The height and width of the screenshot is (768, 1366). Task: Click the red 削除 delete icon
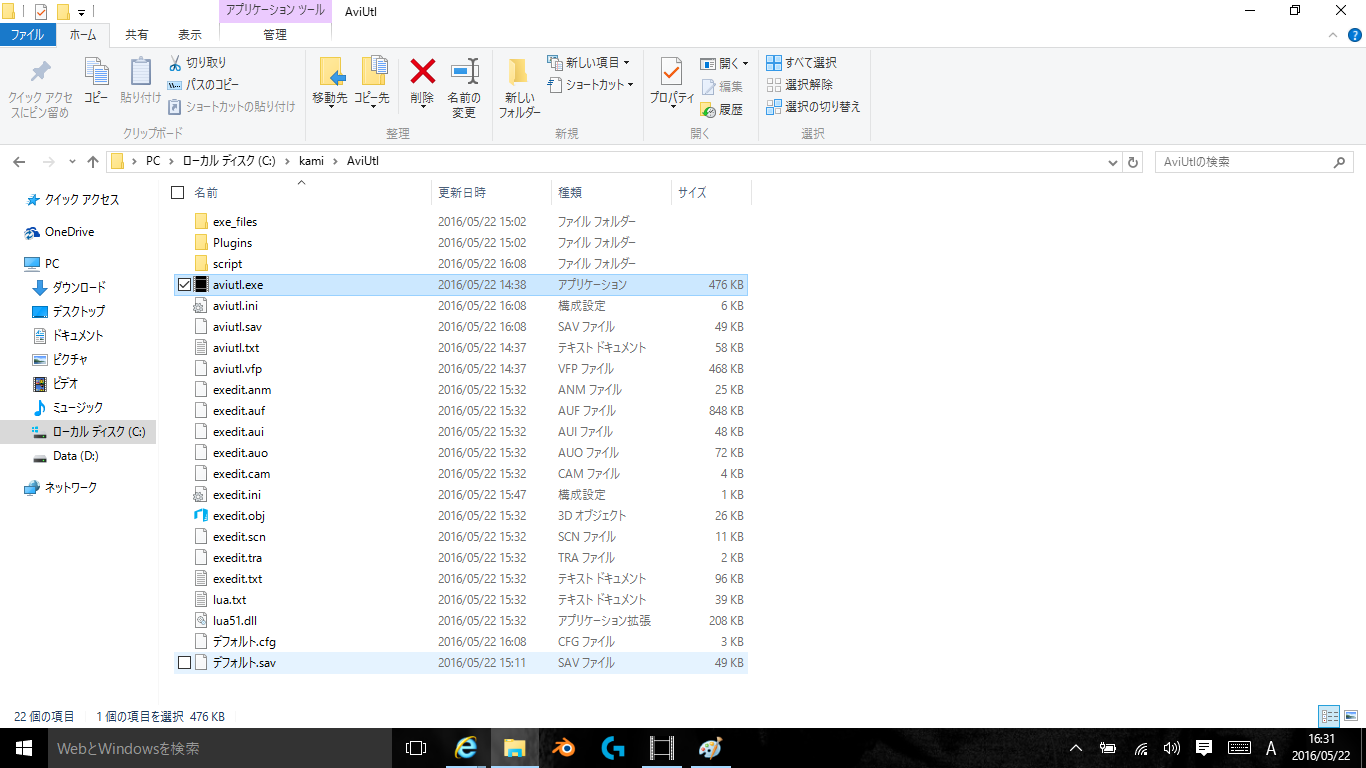423,72
